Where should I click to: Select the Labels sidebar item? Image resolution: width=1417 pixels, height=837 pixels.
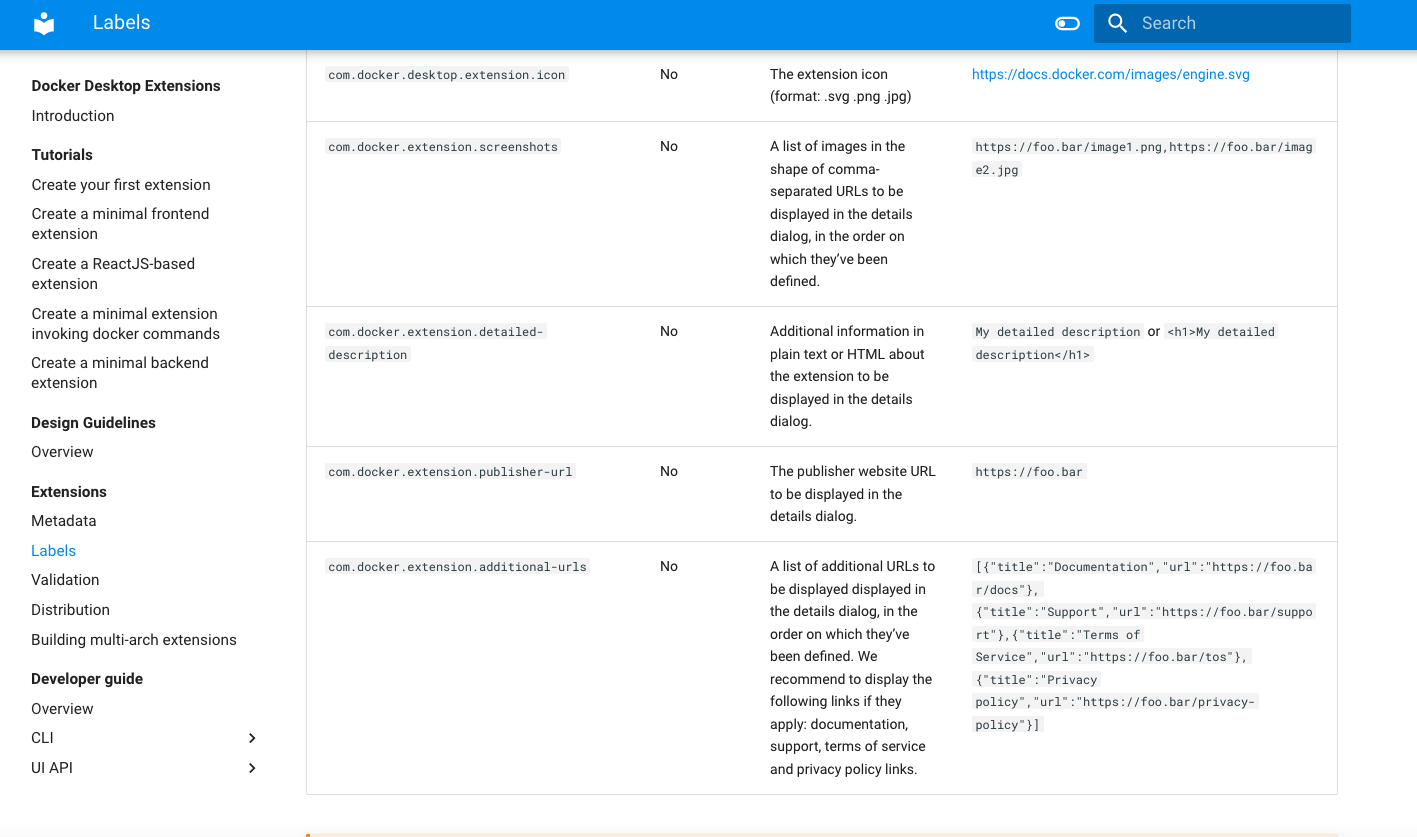click(54, 551)
